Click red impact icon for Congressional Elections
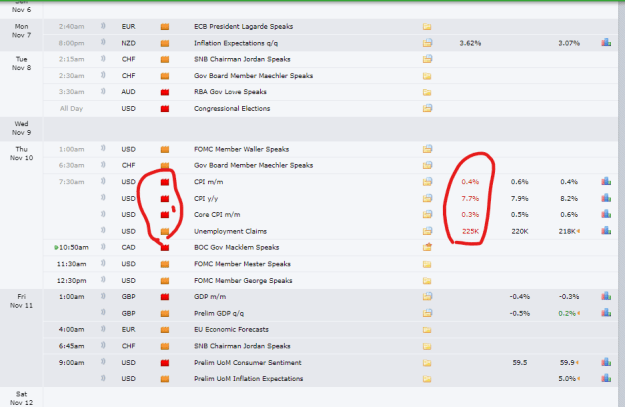This screenshot has width=625, height=407. (x=165, y=108)
